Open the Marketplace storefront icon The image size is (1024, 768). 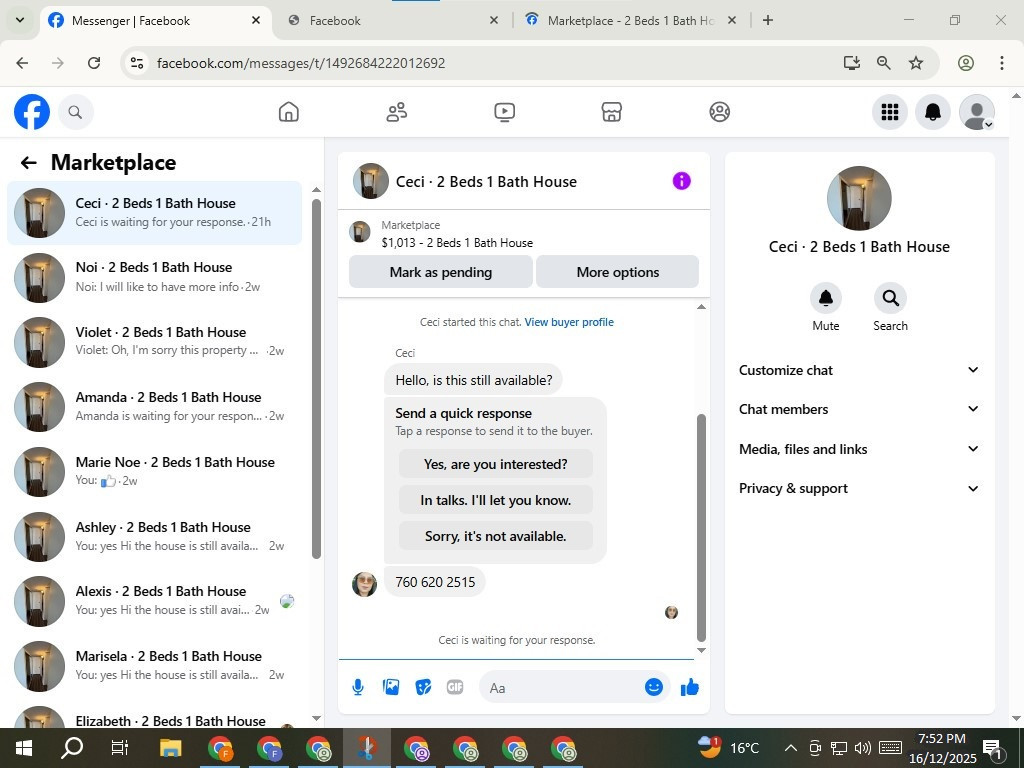pos(611,112)
